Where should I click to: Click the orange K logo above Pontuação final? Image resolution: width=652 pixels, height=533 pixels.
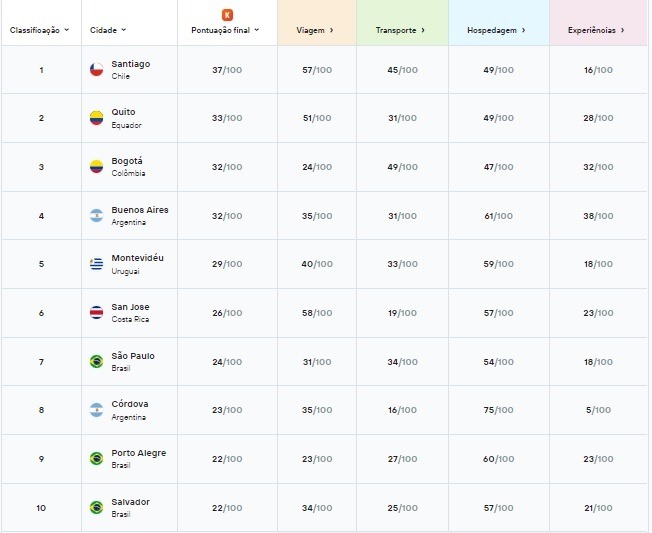coord(227,15)
